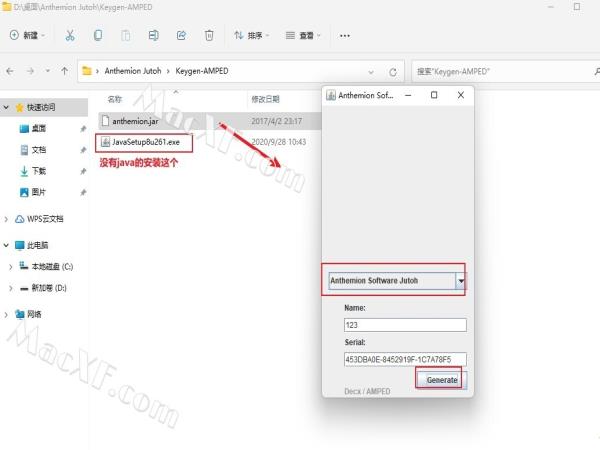The height and width of the screenshot is (450, 600).
Task: Collapse Quick access (快速访问) section
Action: (x=6, y=108)
